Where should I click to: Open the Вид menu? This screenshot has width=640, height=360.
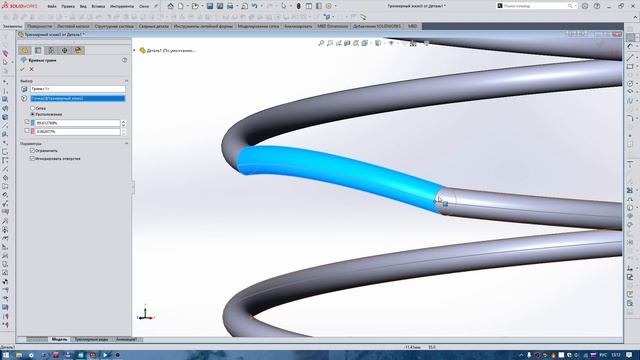(83, 7)
